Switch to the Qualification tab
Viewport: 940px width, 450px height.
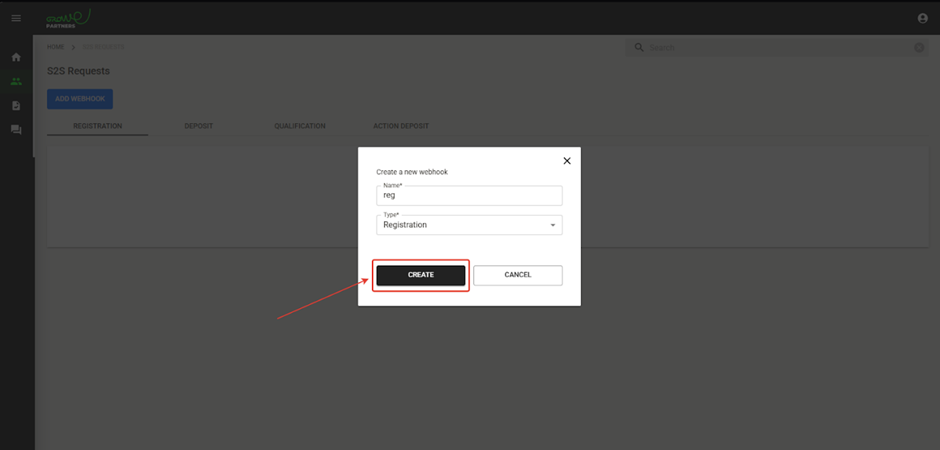click(x=300, y=126)
